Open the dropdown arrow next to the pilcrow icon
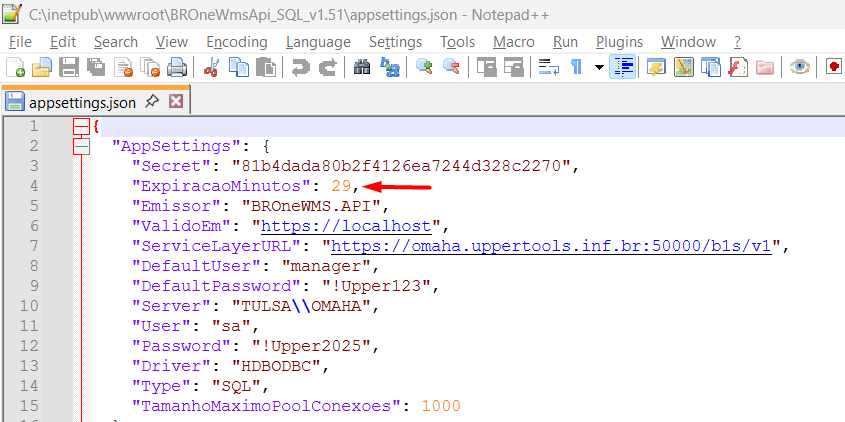 pos(599,67)
